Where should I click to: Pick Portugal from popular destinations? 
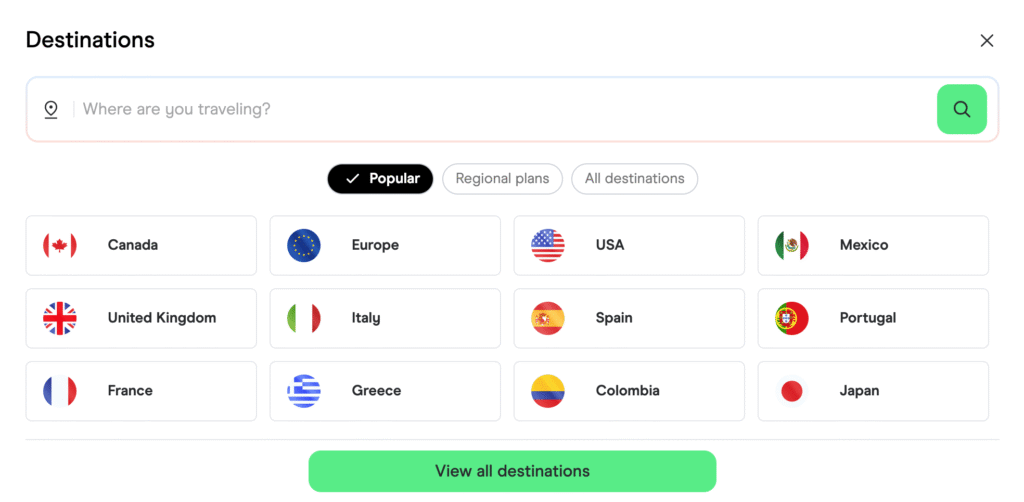873,318
